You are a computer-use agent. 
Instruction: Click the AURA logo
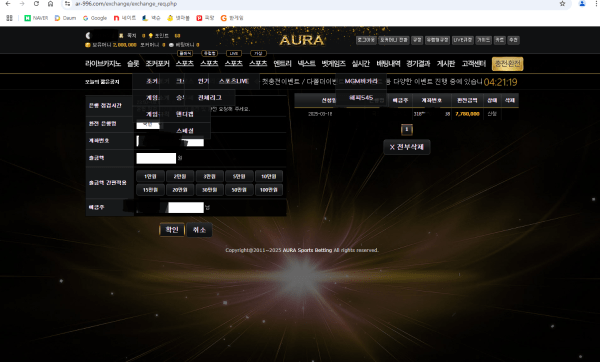[302, 40]
